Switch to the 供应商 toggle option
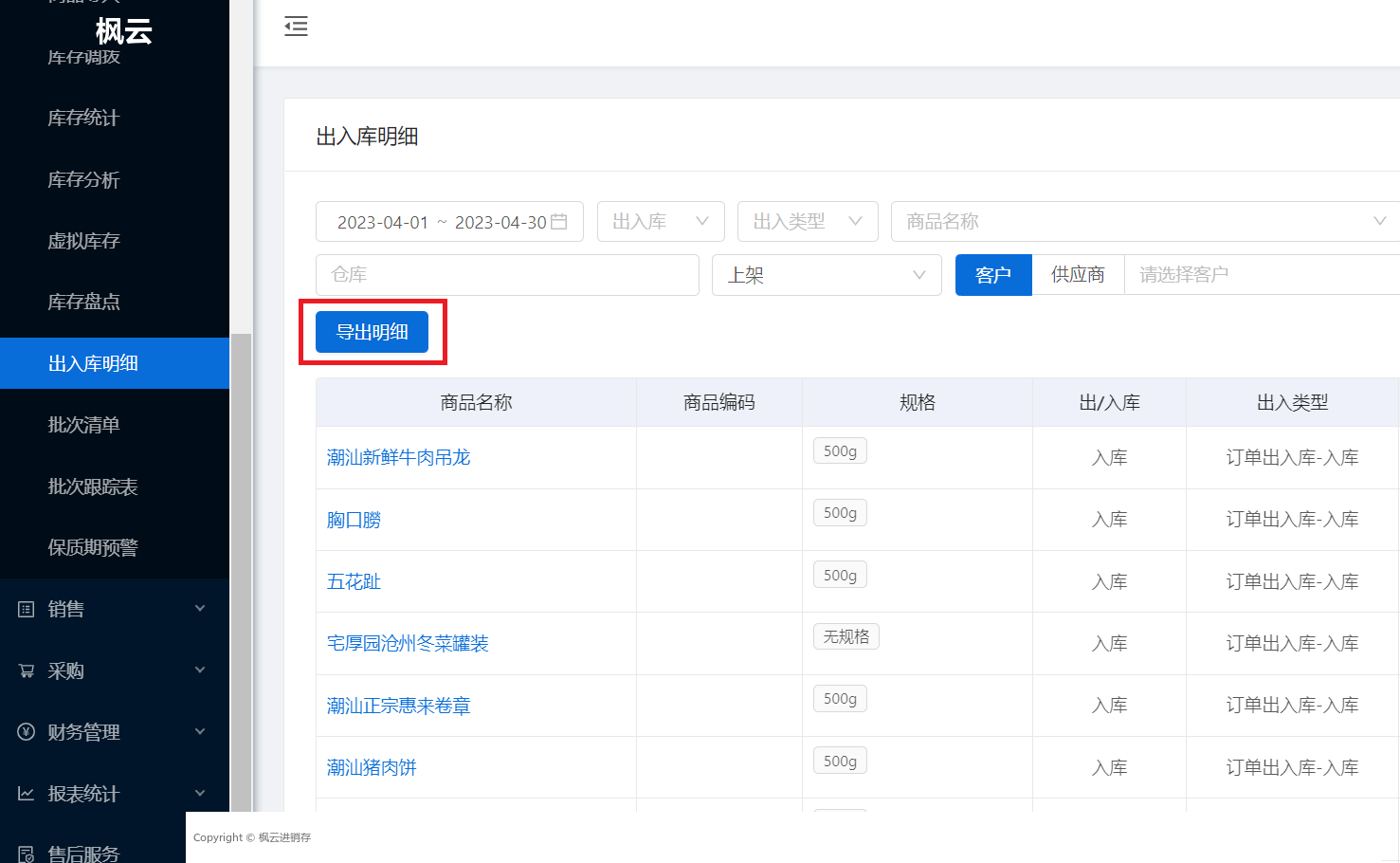The width and height of the screenshot is (1400, 863). coord(1078,275)
